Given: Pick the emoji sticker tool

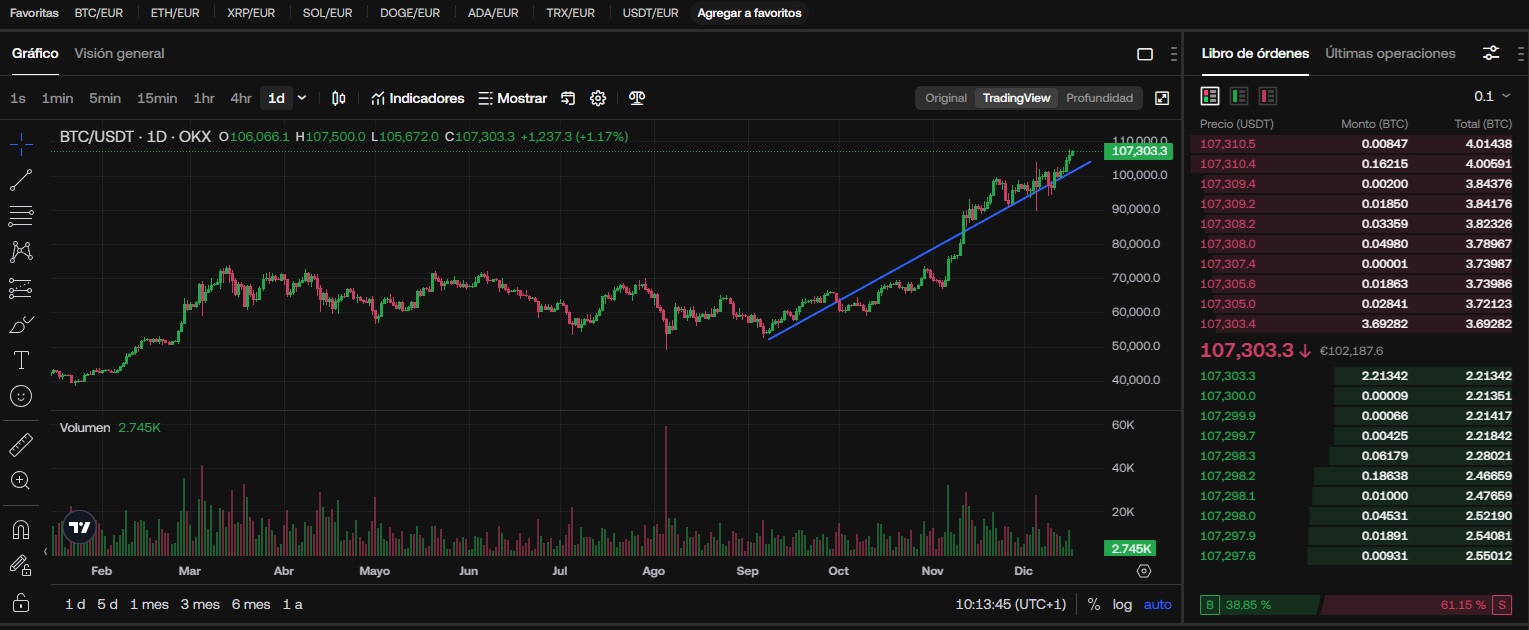Looking at the screenshot, I should [20, 396].
